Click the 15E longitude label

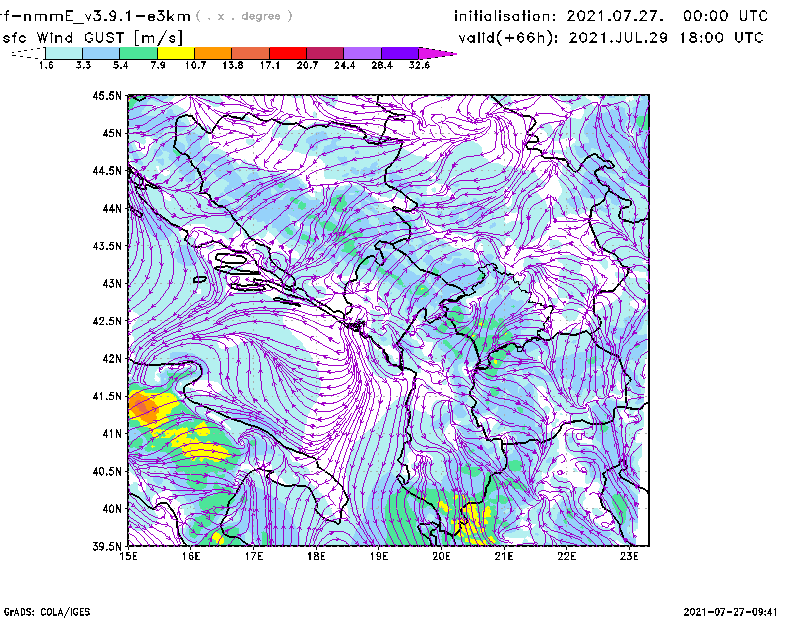tap(128, 556)
